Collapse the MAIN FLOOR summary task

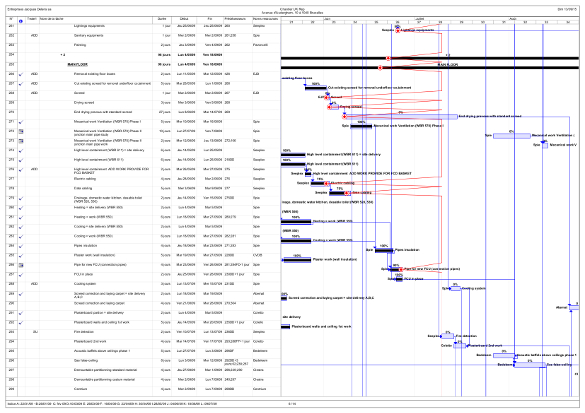pyautogui.click(x=66, y=65)
